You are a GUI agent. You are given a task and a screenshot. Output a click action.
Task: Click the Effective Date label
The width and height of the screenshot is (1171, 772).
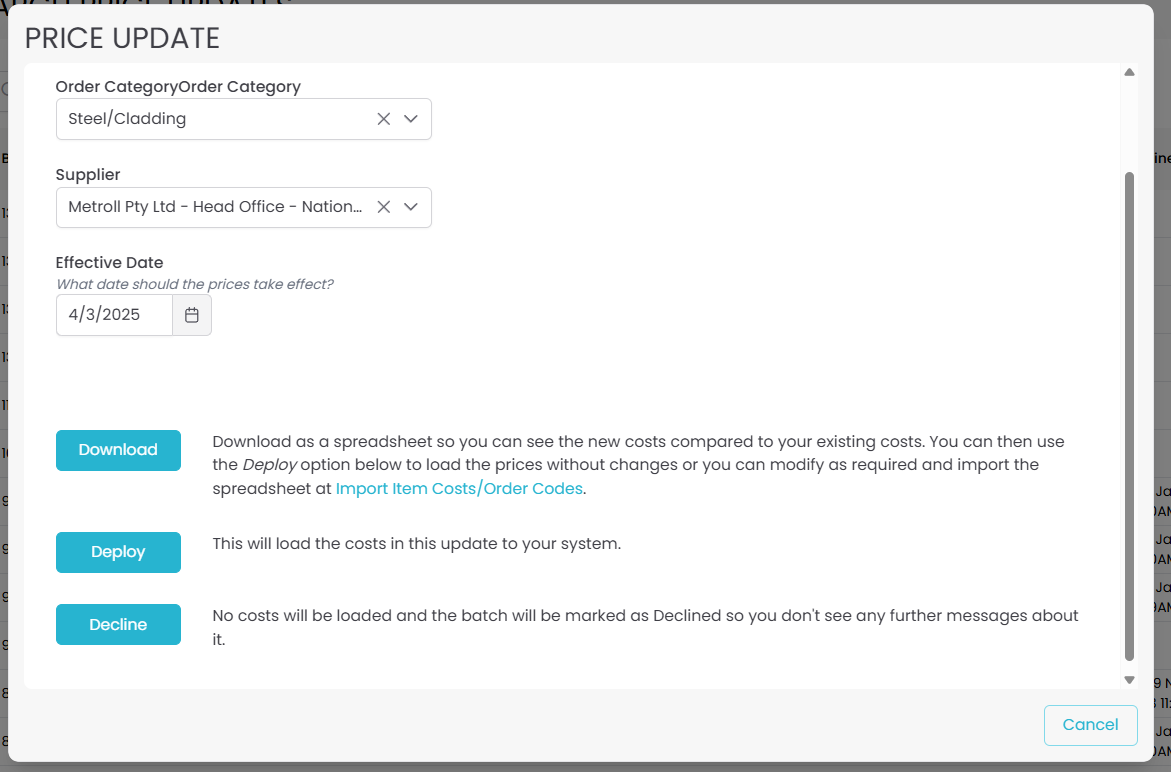(109, 263)
